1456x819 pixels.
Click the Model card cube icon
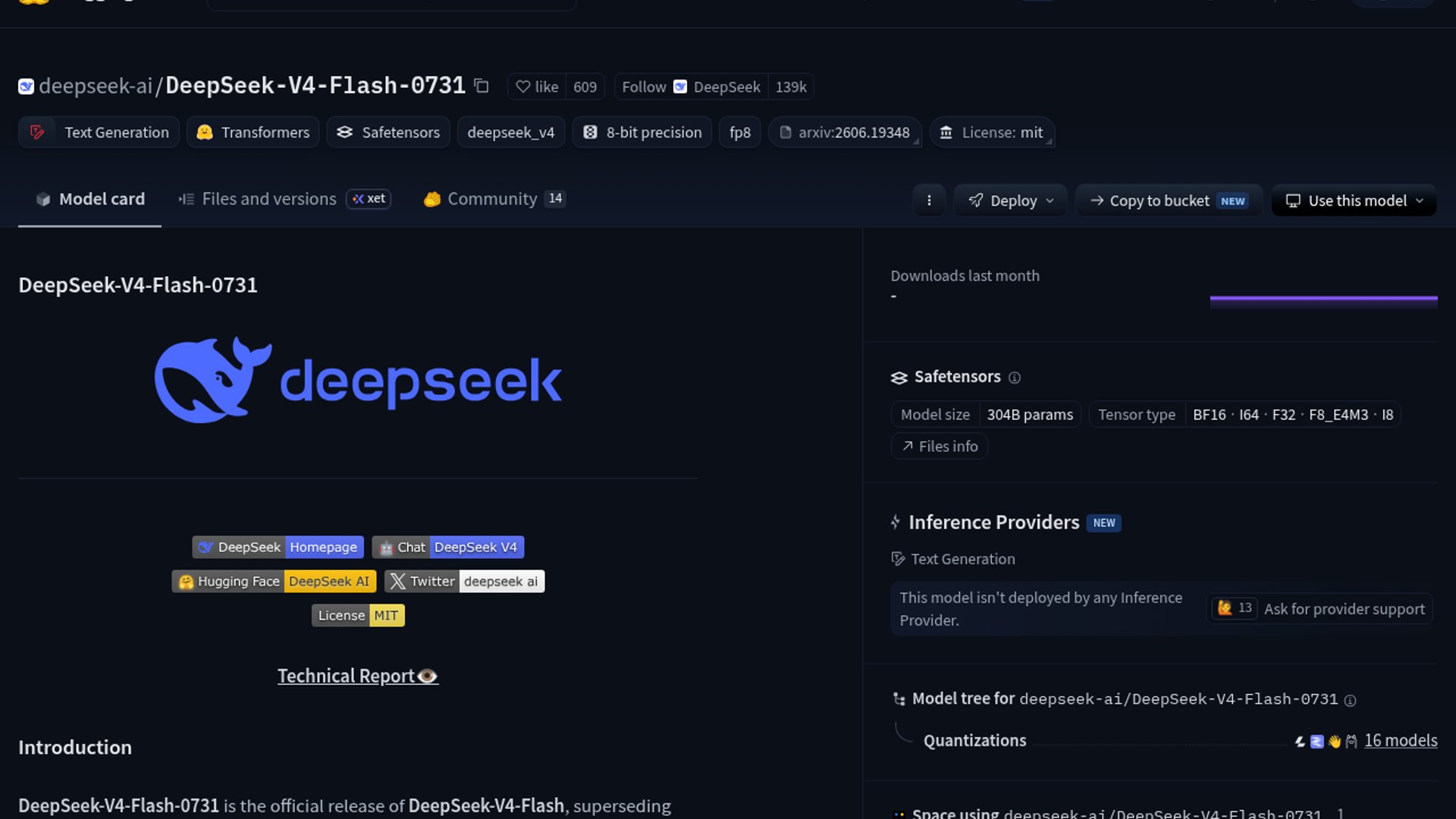click(x=43, y=199)
